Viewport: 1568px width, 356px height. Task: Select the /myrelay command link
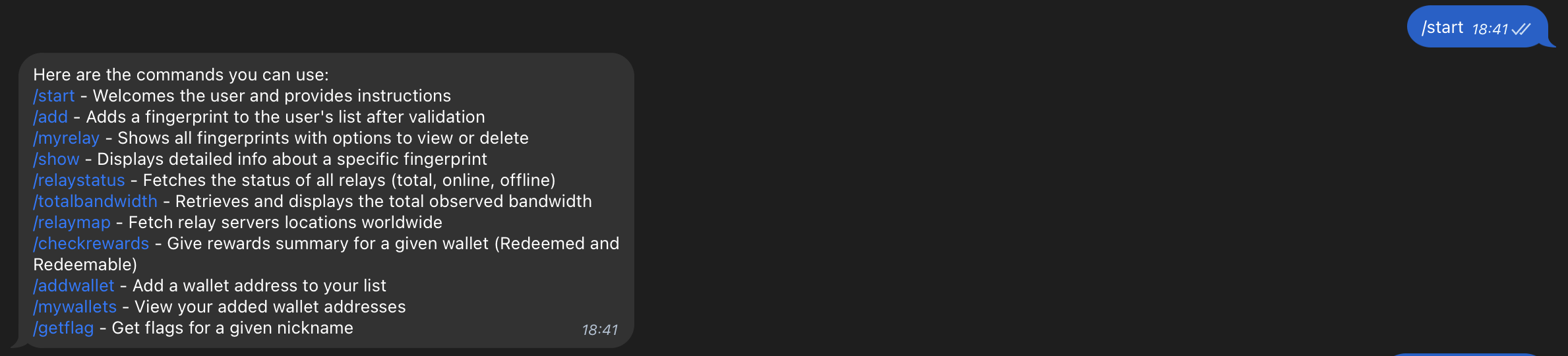coord(67,138)
